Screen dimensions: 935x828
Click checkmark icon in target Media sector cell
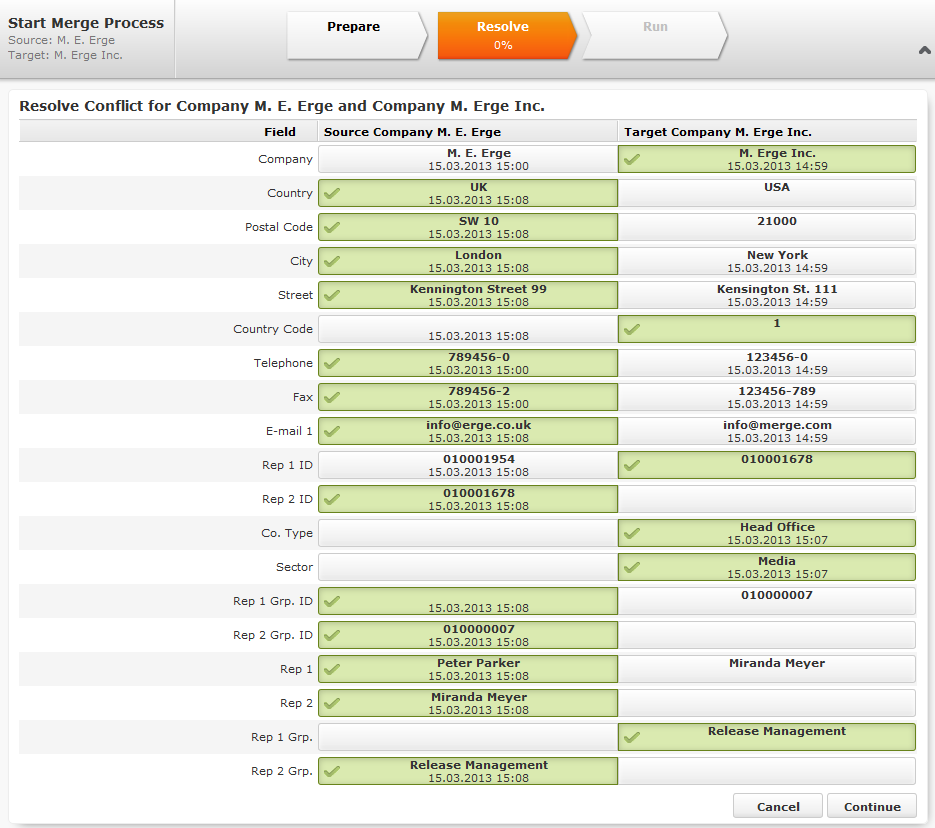point(632,567)
